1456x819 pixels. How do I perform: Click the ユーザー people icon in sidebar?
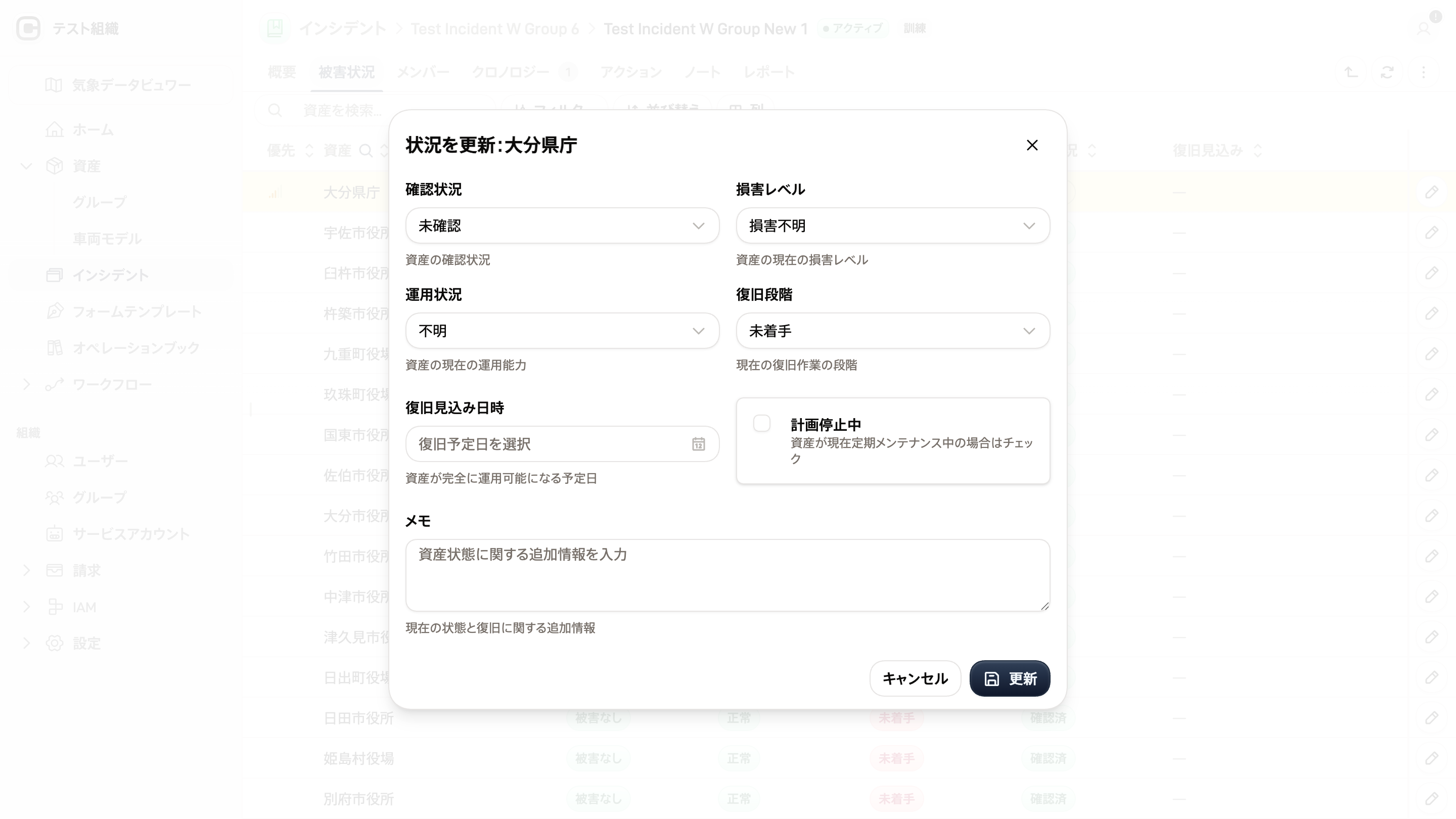[54, 461]
